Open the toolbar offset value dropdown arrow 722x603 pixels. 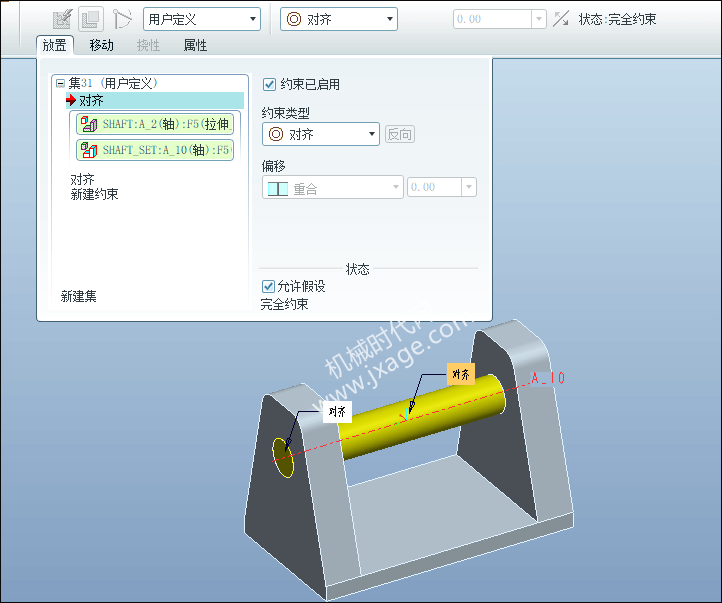pos(539,19)
